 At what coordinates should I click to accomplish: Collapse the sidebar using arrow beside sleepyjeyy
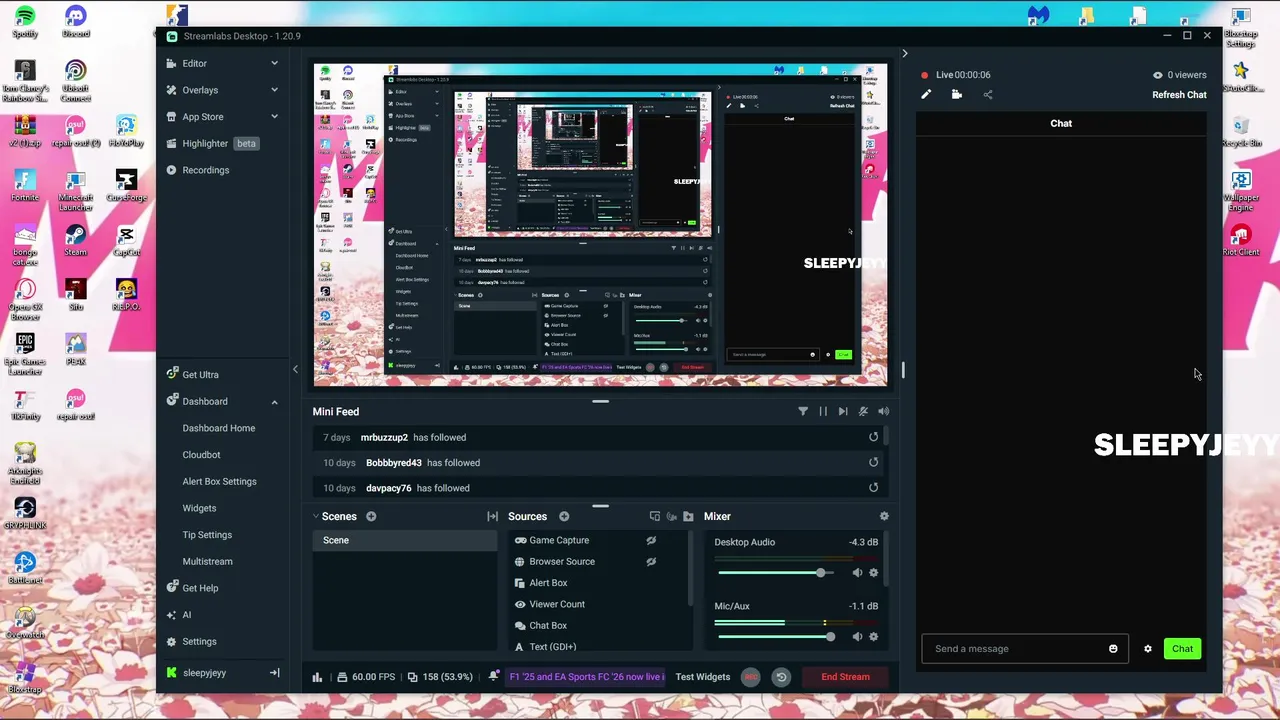pos(274,673)
